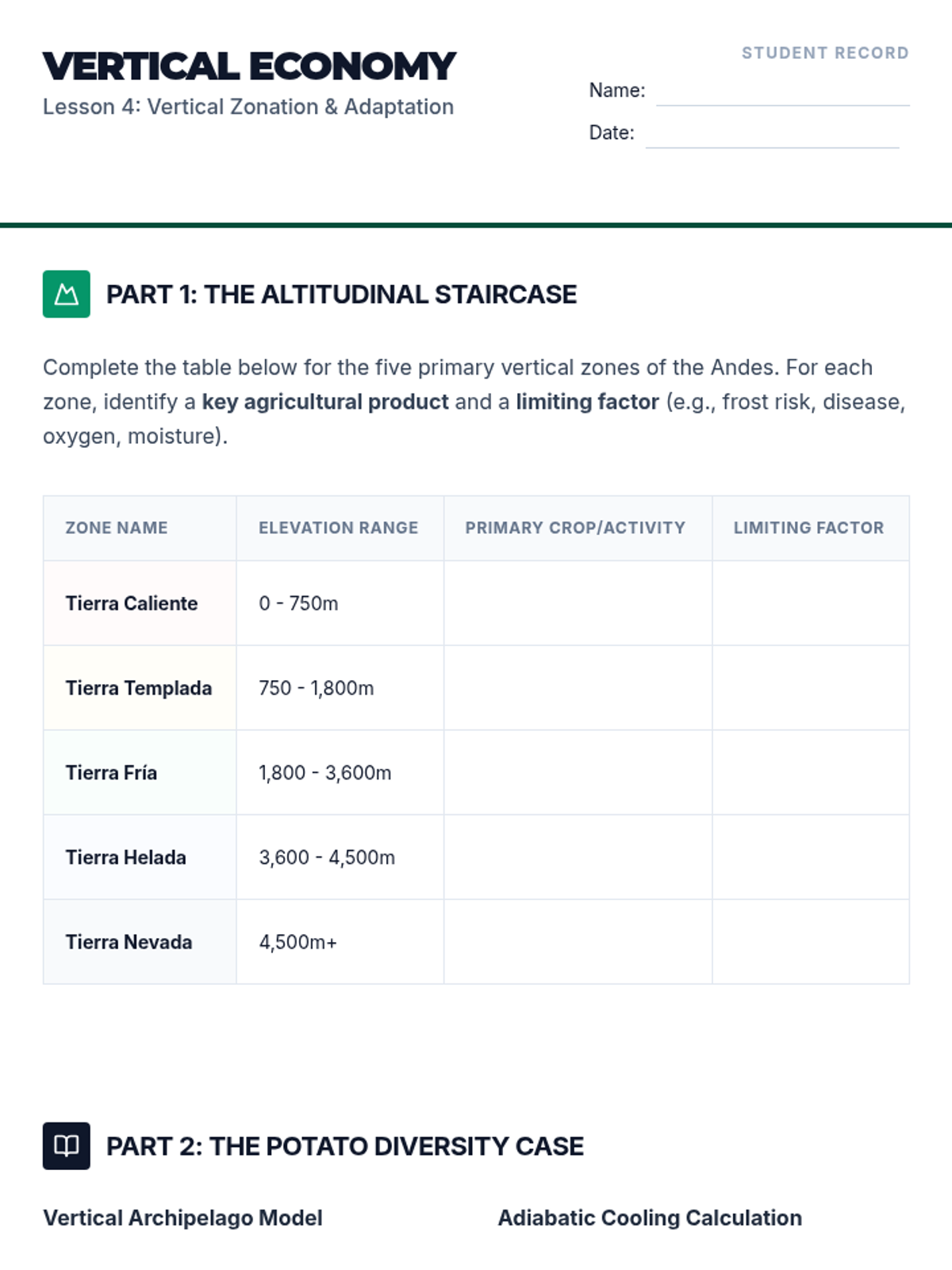Image resolution: width=952 pixels, height=1270 pixels.
Task: Click Tierra Templada primary crop cell
Action: click(x=578, y=688)
